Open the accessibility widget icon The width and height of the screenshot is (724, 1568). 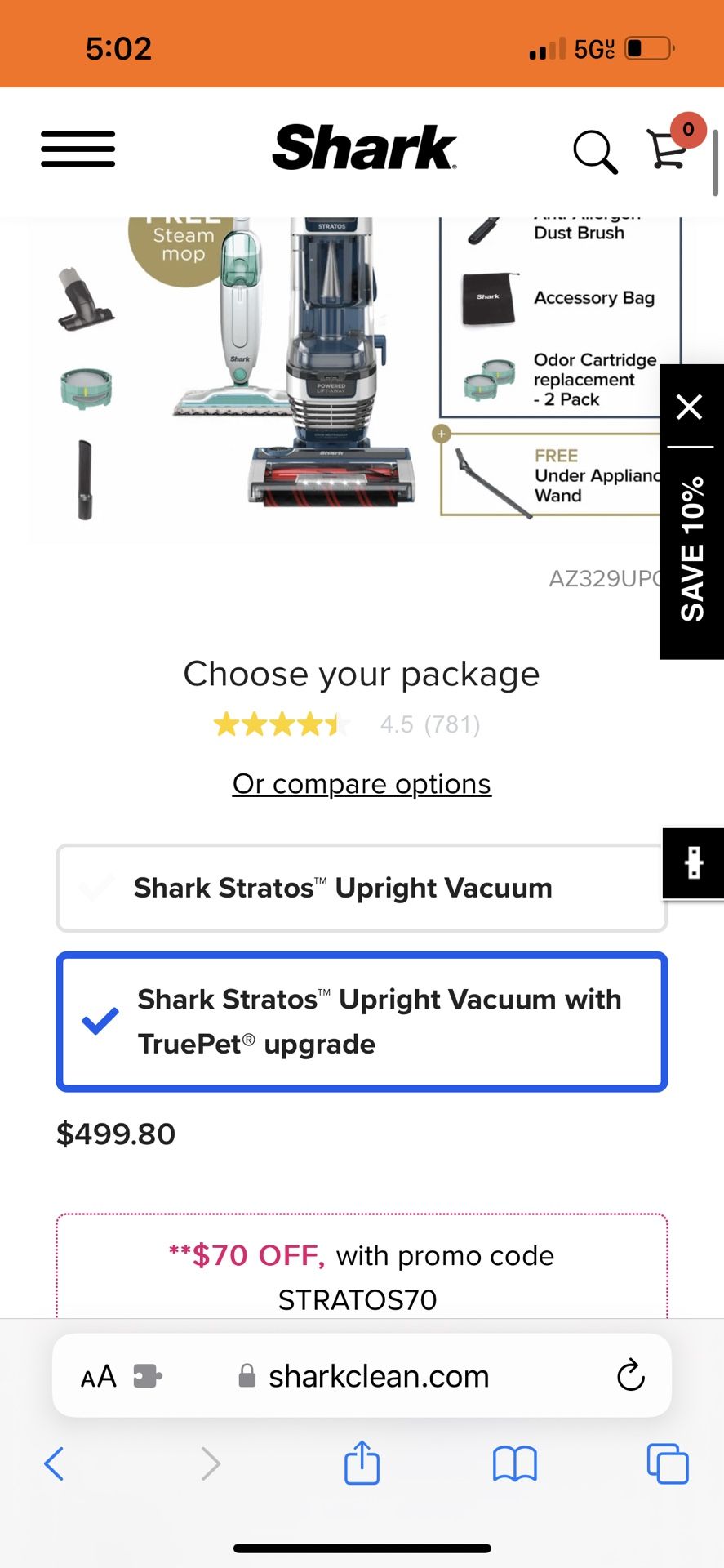[x=693, y=862]
